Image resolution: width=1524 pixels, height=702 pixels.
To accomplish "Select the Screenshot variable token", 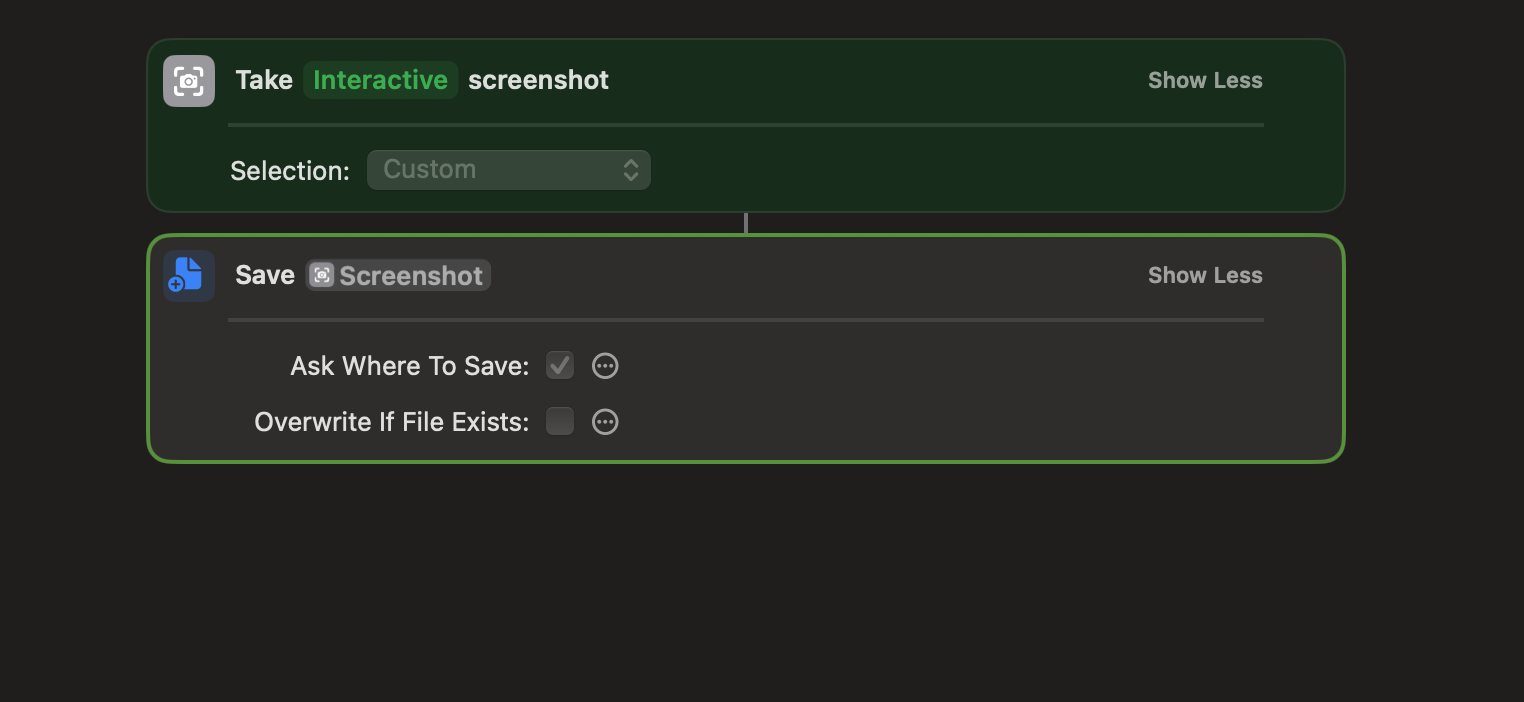I will click(410, 275).
